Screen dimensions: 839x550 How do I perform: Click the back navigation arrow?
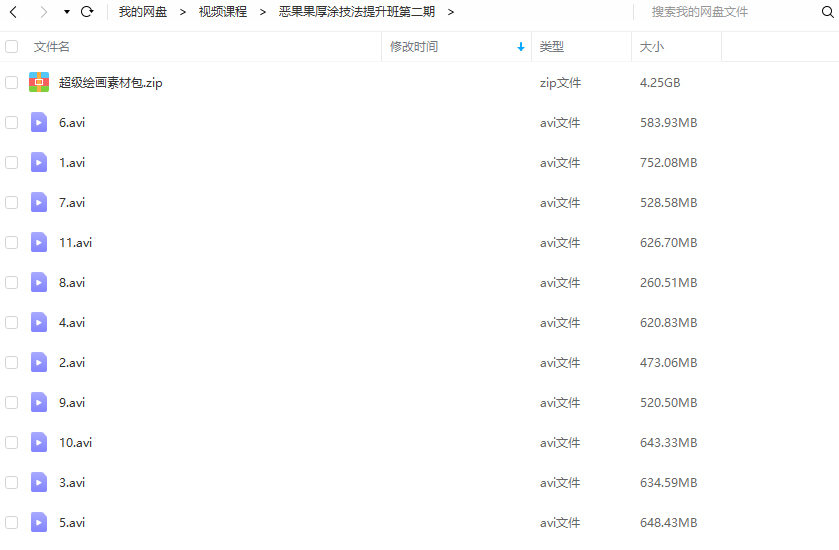pyautogui.click(x=13, y=12)
